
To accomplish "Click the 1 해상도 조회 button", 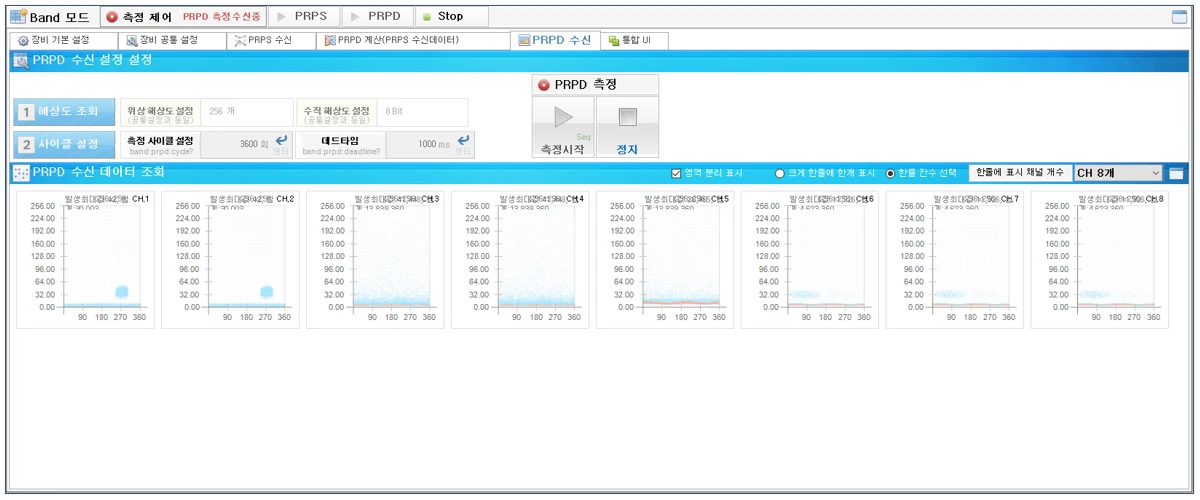I will pyautogui.click(x=64, y=111).
